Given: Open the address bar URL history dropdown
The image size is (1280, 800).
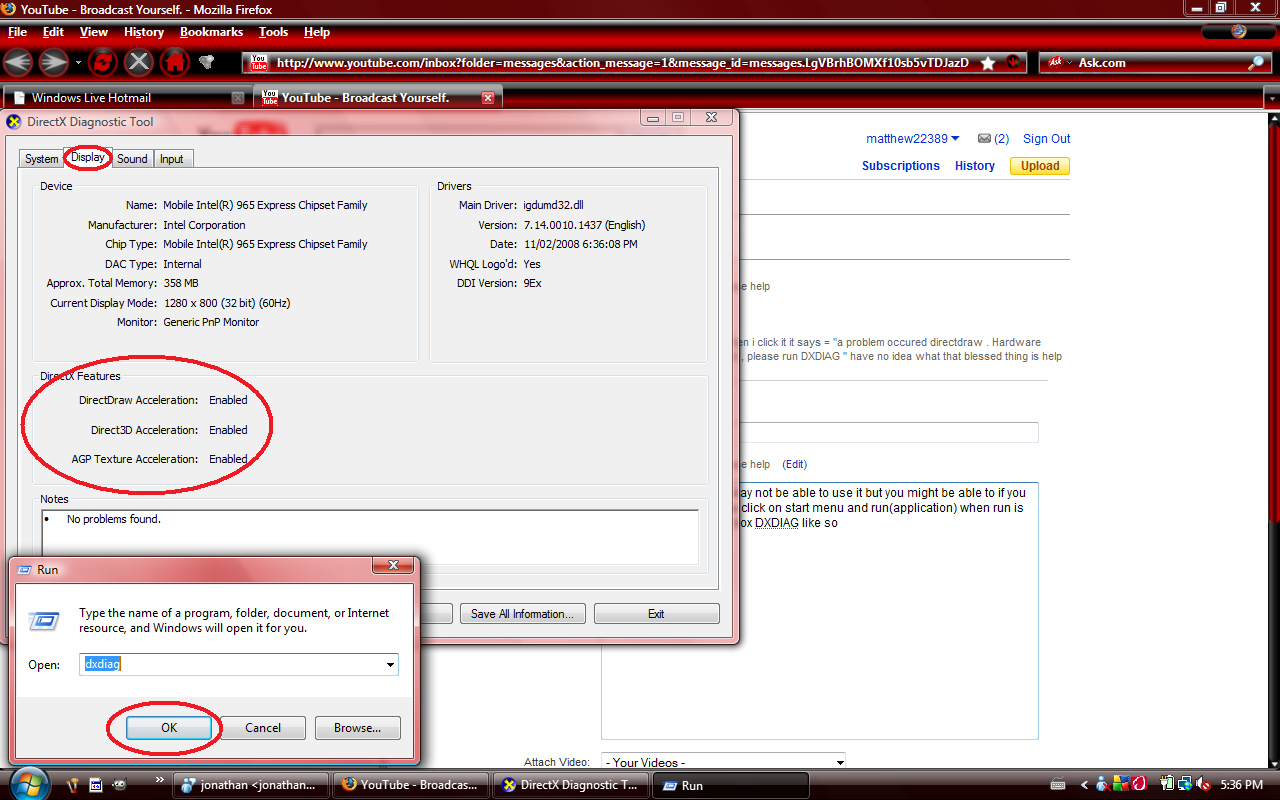Looking at the screenshot, I should [x=1015, y=63].
